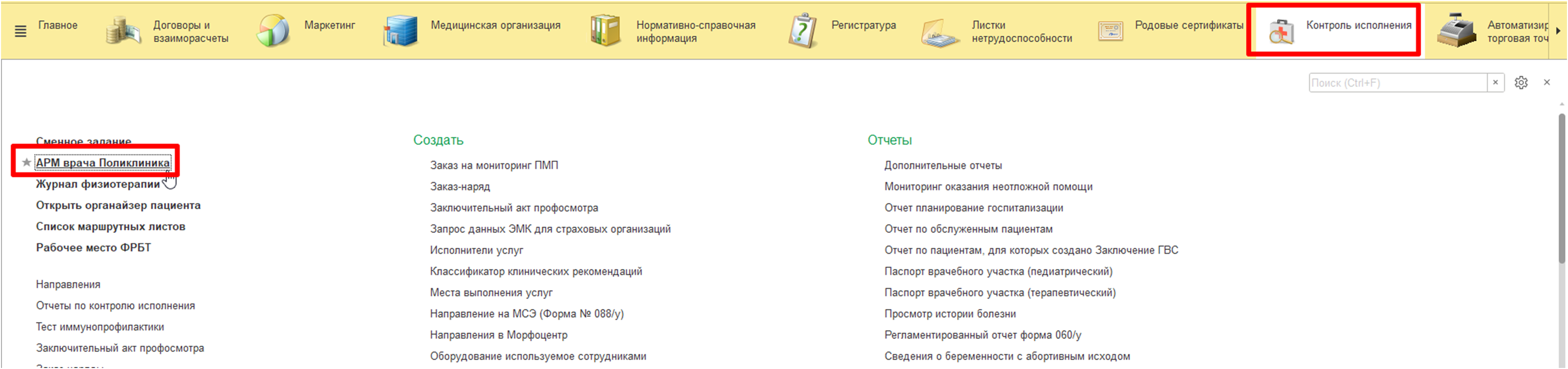Click the binders icon for Нормативно-справочная информация

pos(605,31)
